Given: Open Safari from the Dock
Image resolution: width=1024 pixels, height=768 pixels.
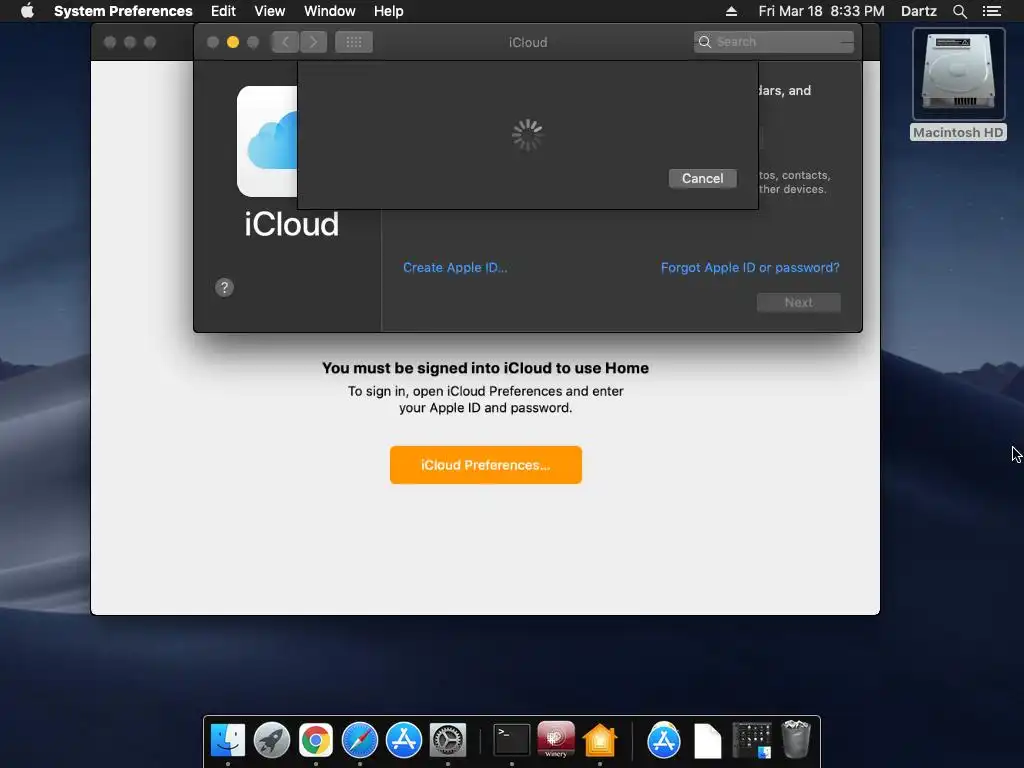Looking at the screenshot, I should click(360, 740).
